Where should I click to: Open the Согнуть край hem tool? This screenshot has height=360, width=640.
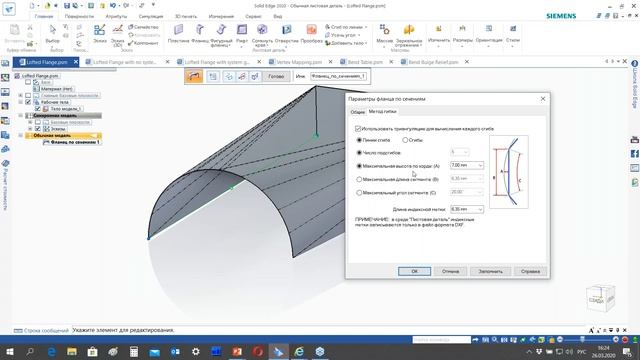[x=262, y=35]
